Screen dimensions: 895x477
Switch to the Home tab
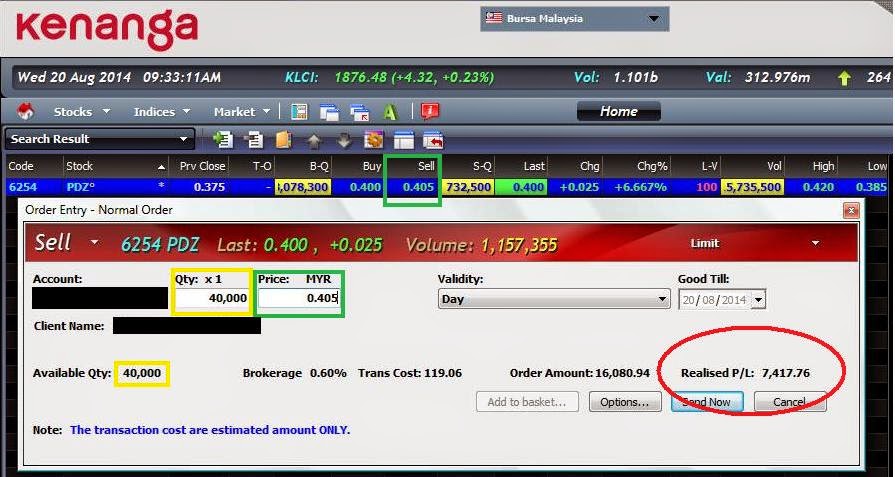coord(619,111)
